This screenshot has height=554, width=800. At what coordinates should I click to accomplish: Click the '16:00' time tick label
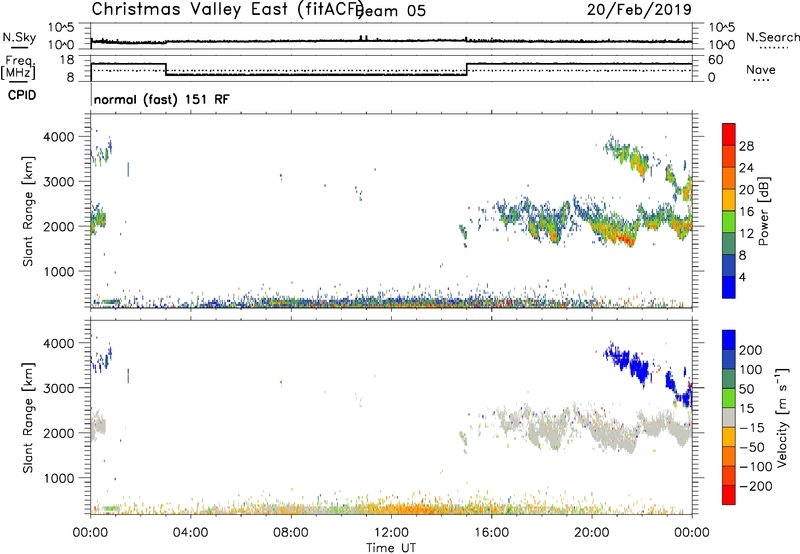tap(491, 533)
